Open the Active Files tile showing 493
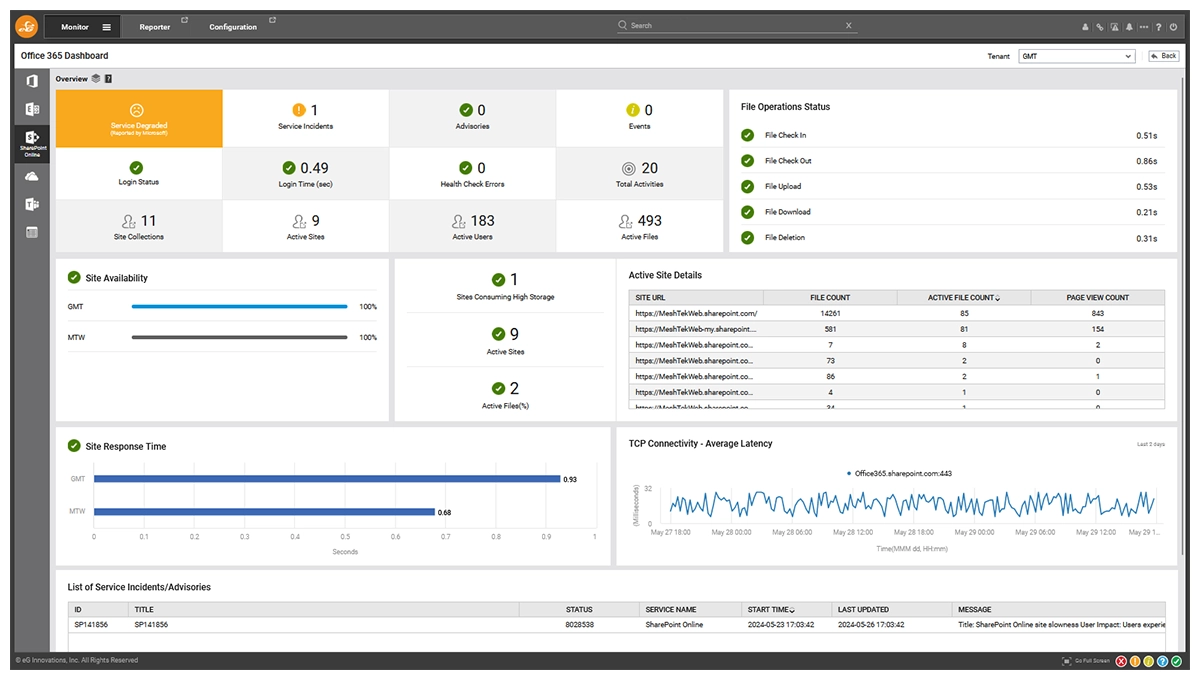 [x=640, y=227]
